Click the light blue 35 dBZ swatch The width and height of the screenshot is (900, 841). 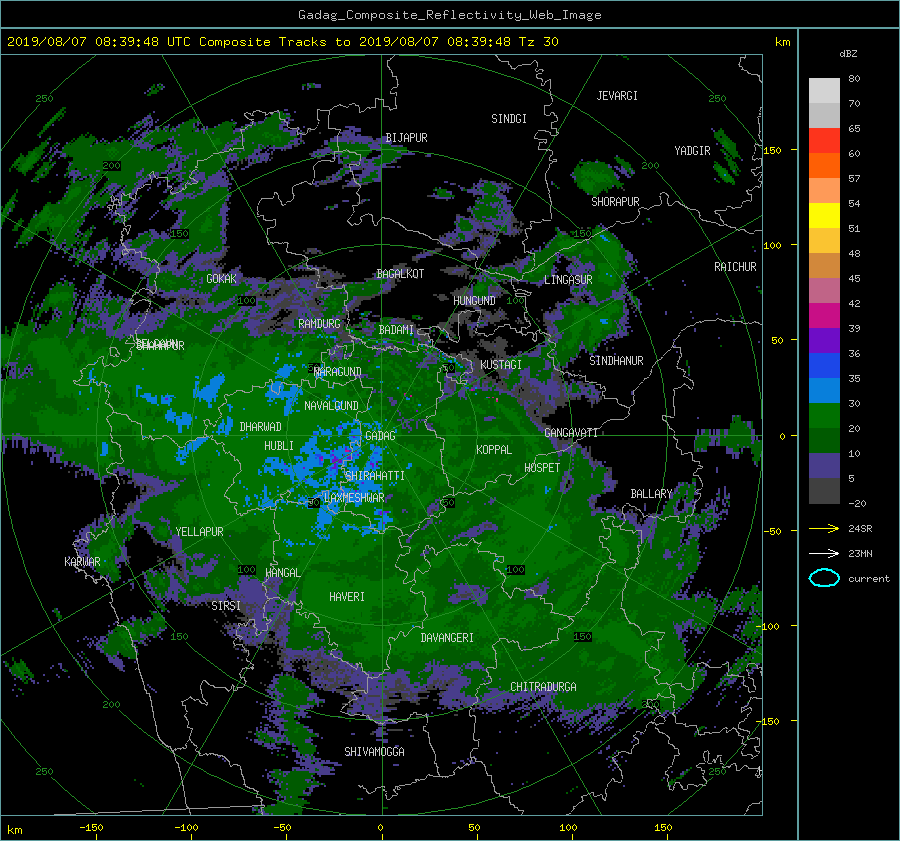click(824, 390)
